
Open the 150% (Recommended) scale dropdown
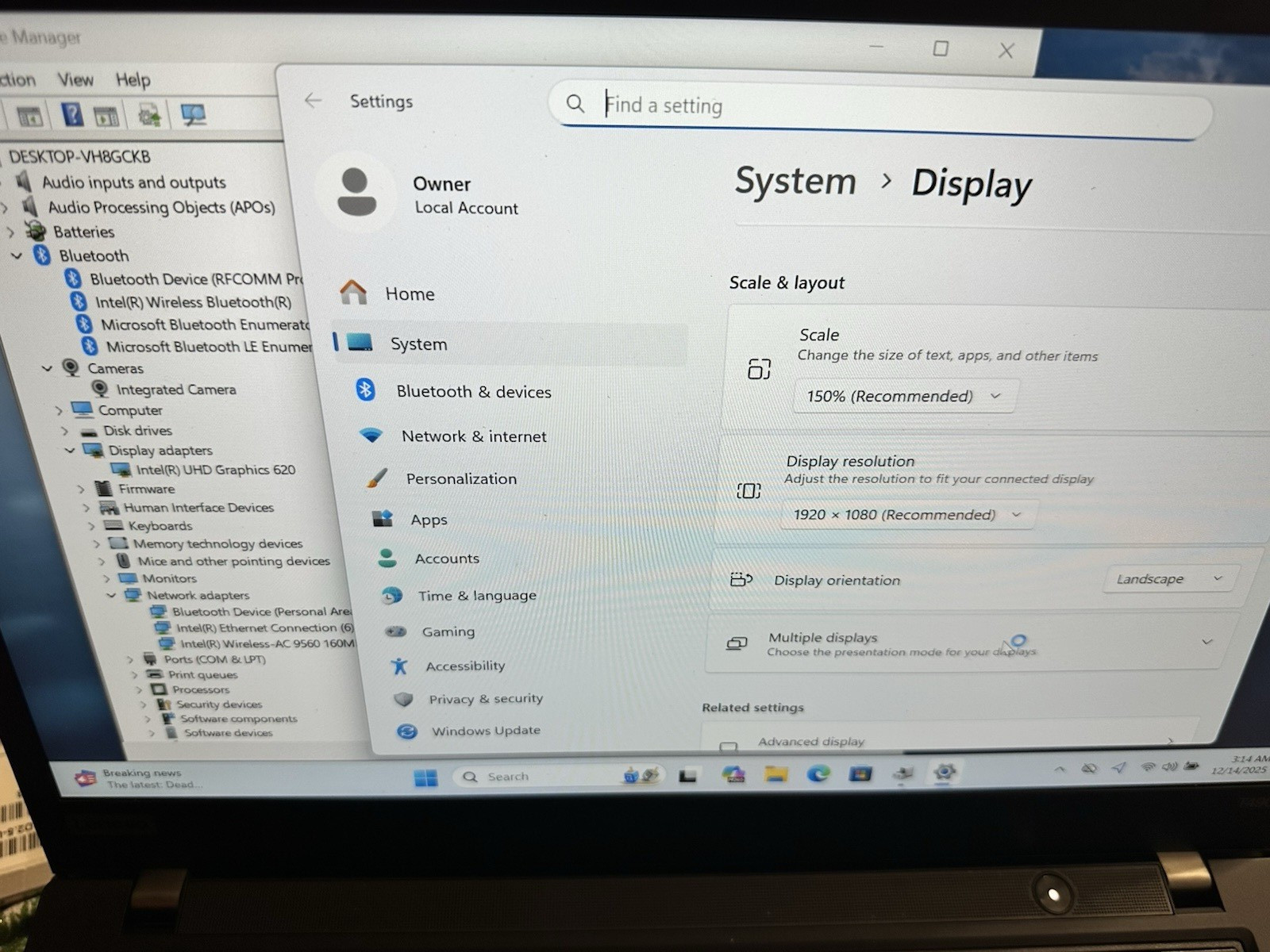point(904,396)
